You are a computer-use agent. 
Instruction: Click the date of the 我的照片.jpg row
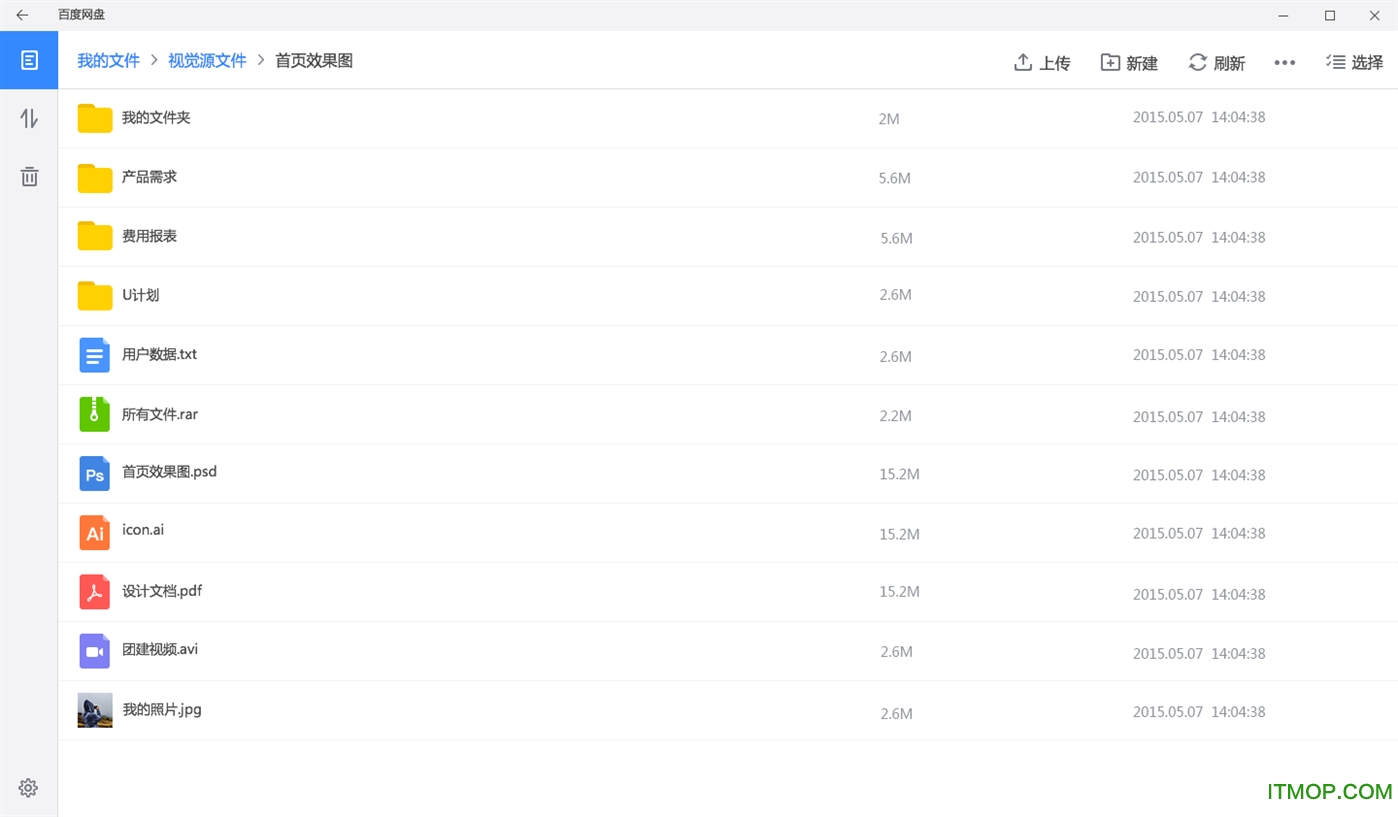pyautogui.click(x=1199, y=712)
